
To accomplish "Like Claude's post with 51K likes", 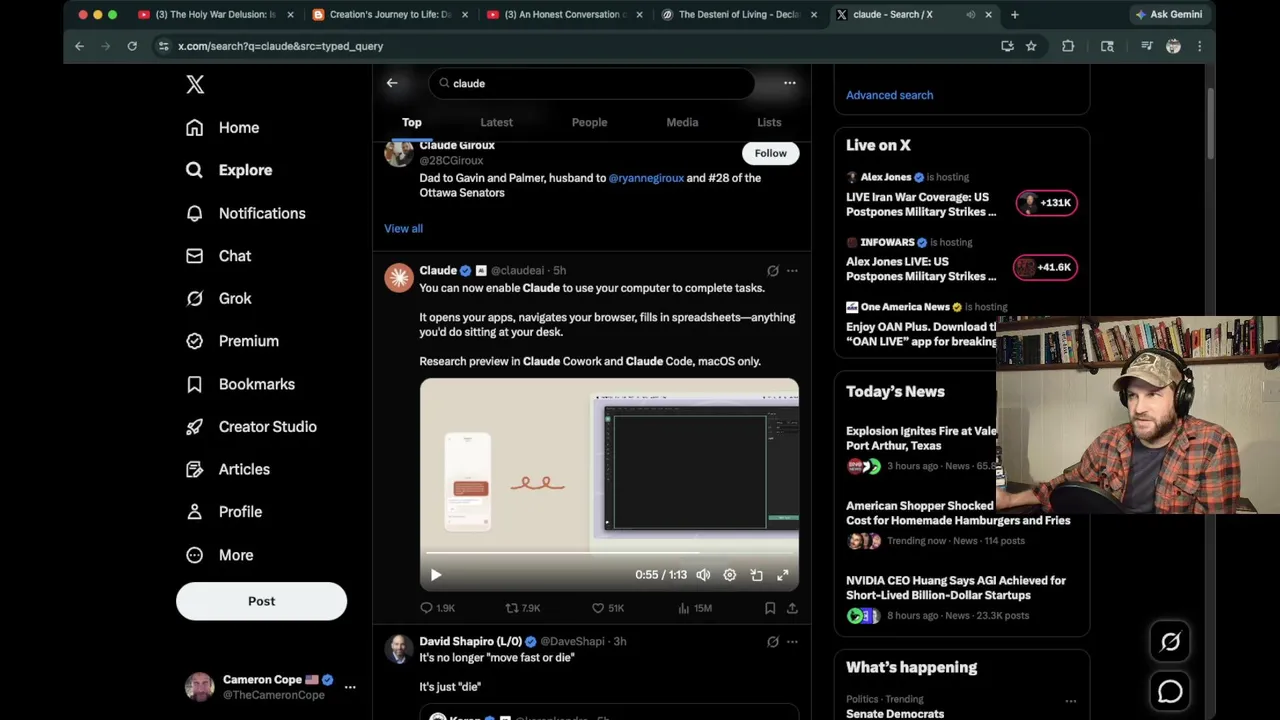I will click(608, 608).
